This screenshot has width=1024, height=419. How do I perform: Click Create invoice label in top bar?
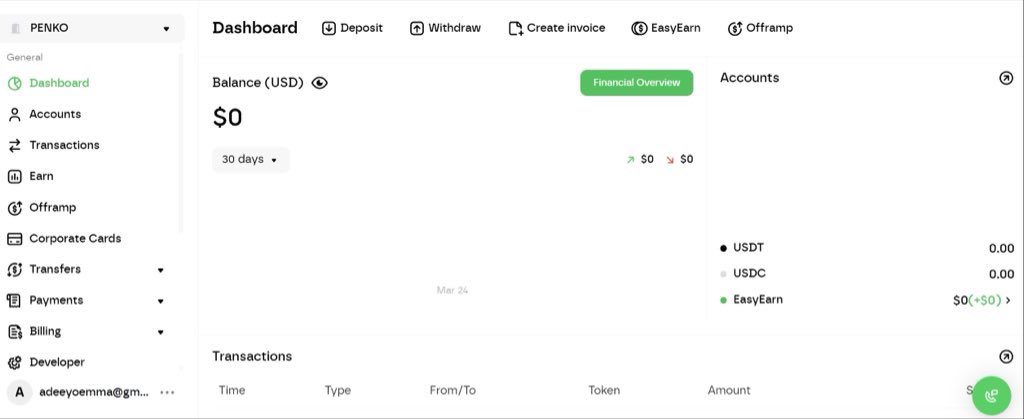pyautogui.click(x=566, y=28)
